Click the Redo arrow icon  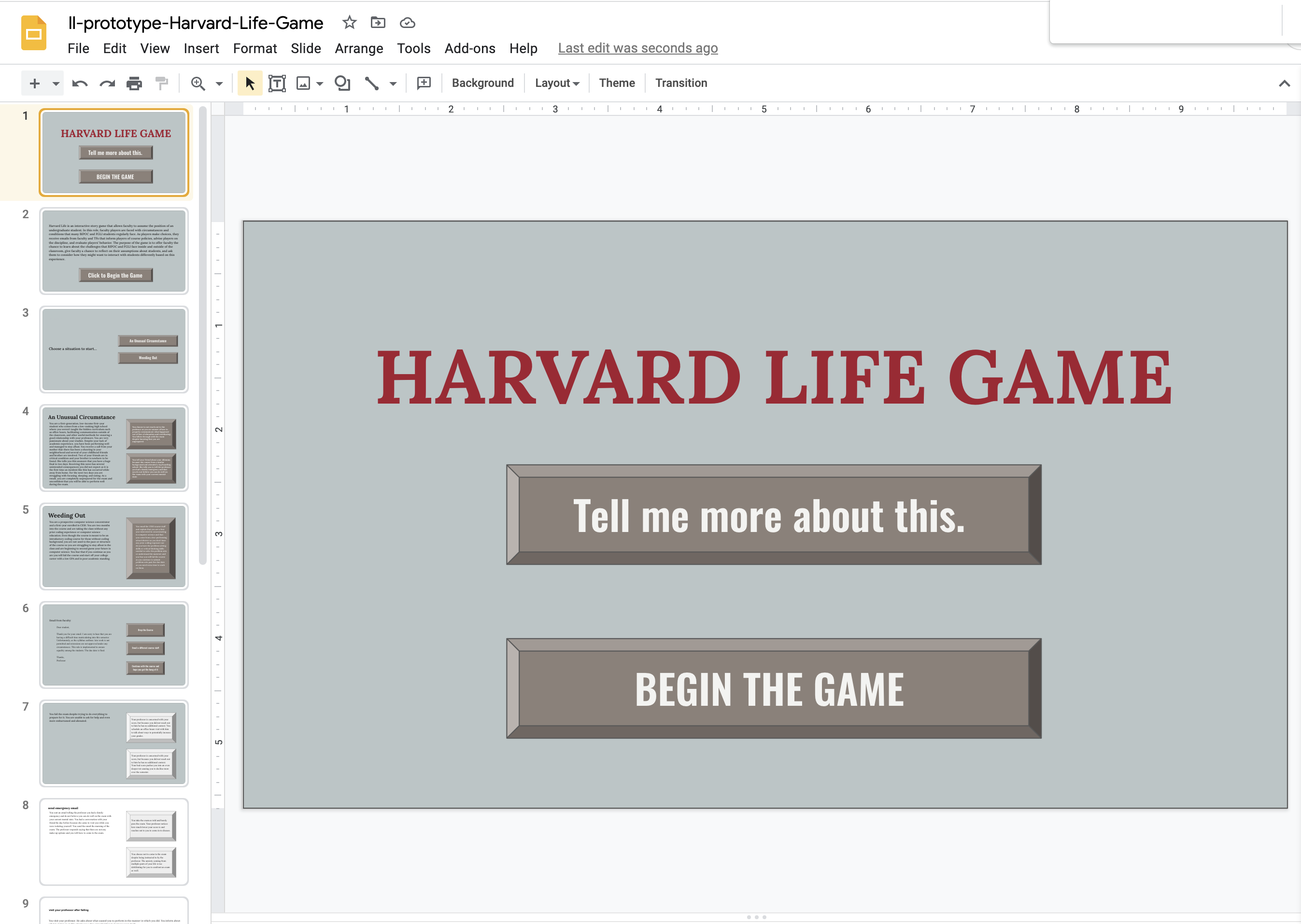pos(107,84)
